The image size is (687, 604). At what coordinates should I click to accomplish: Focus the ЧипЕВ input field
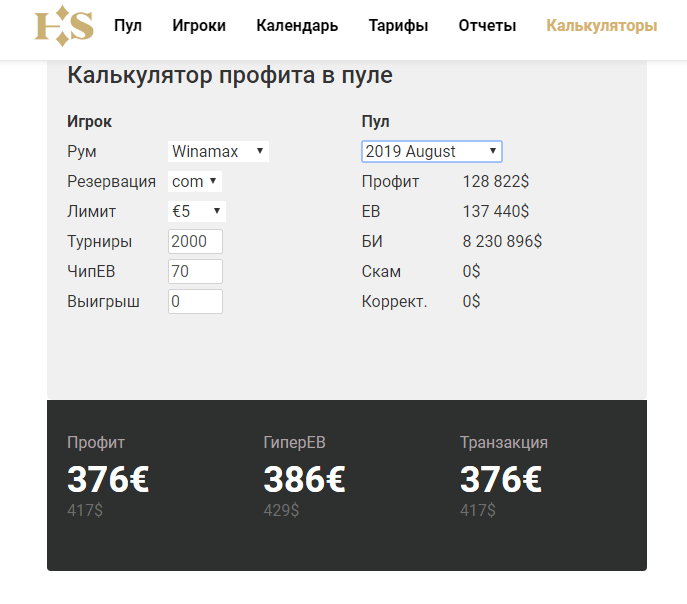(195, 272)
